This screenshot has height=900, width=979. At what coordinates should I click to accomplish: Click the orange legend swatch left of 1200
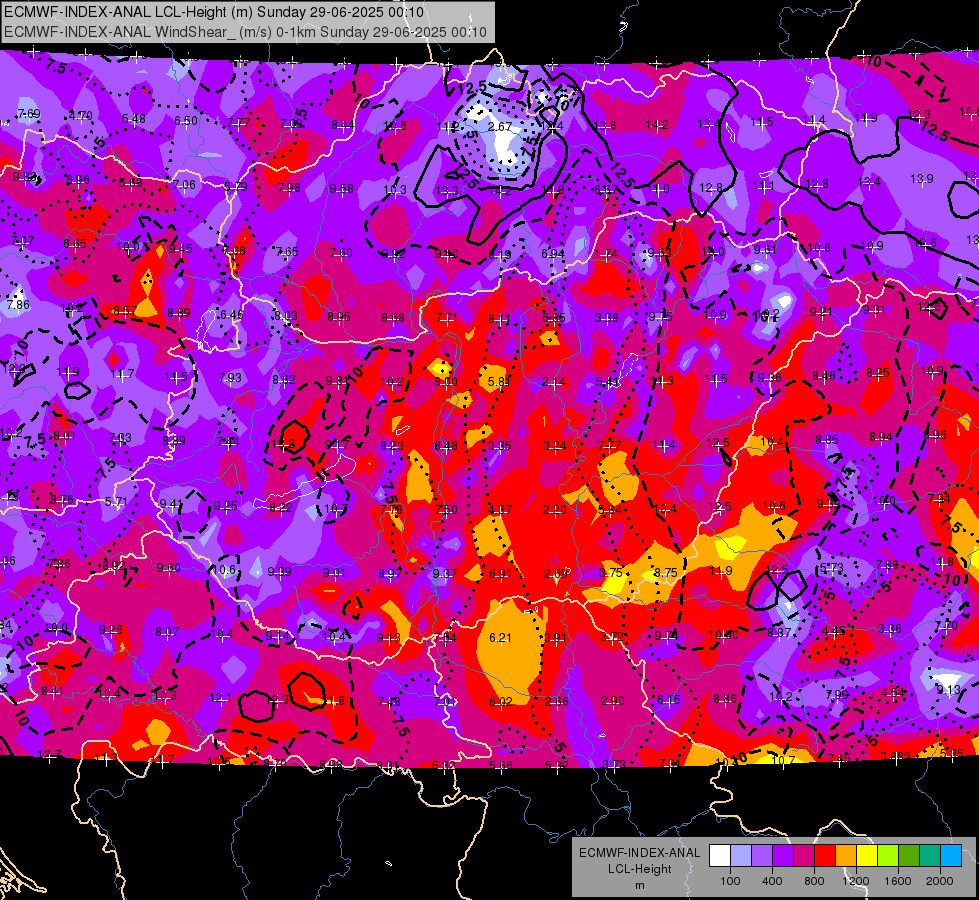click(846, 856)
